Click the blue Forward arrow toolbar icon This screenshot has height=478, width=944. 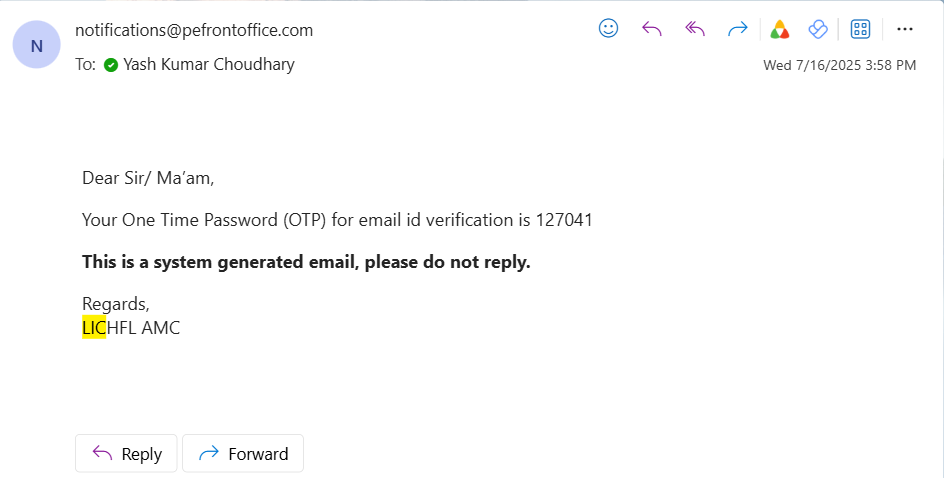pyautogui.click(x=738, y=29)
